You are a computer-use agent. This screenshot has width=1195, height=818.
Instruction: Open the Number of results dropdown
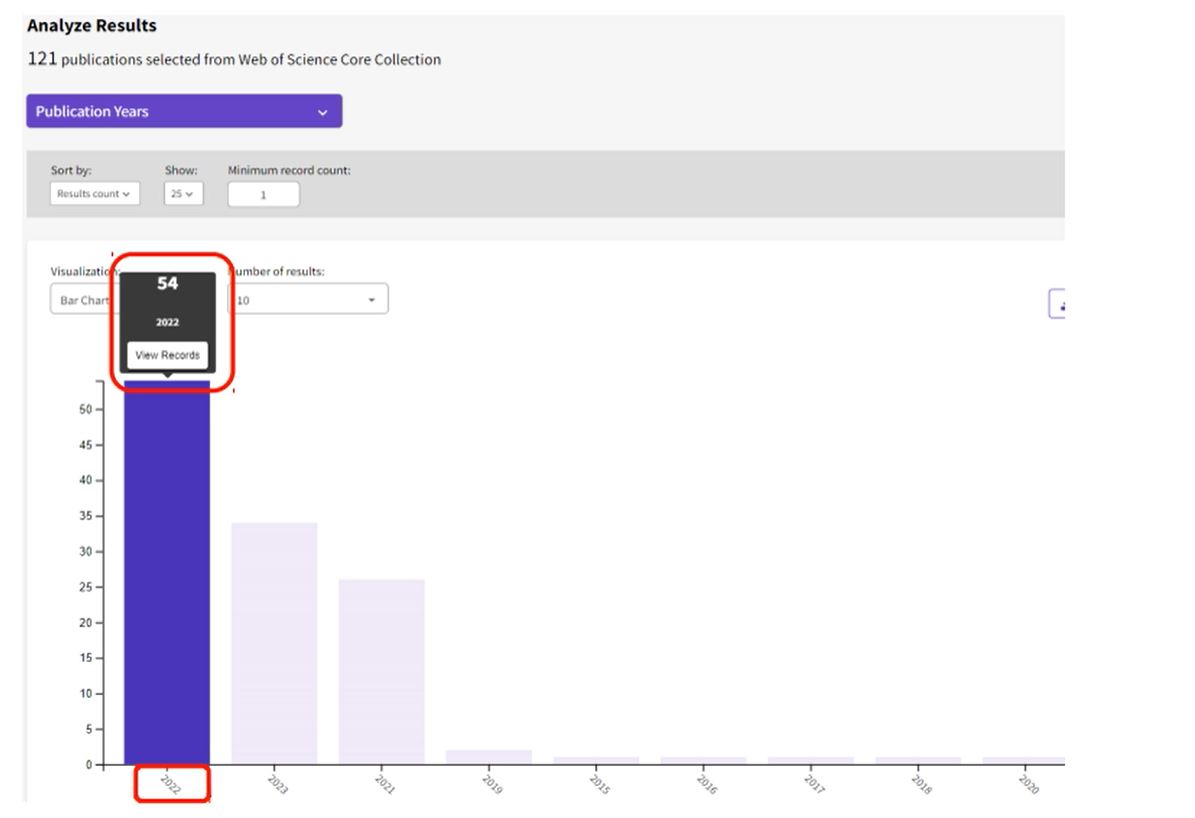307,299
